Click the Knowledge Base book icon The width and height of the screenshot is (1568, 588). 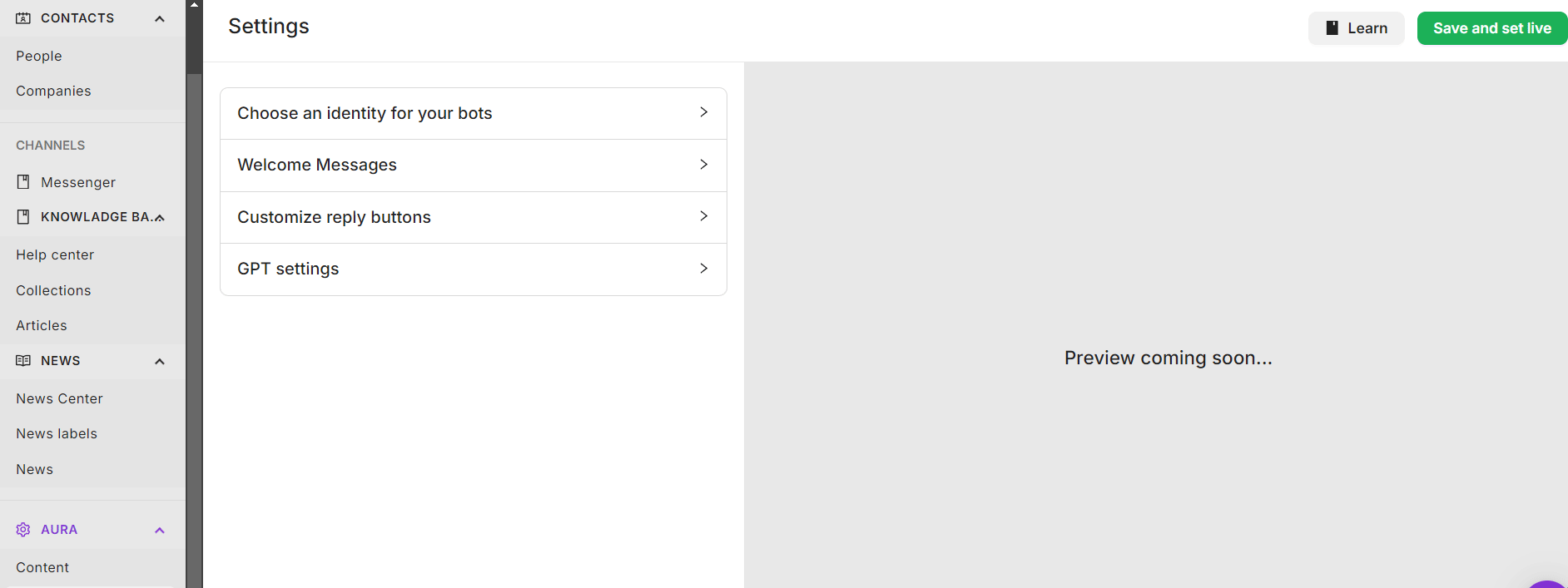tap(23, 217)
